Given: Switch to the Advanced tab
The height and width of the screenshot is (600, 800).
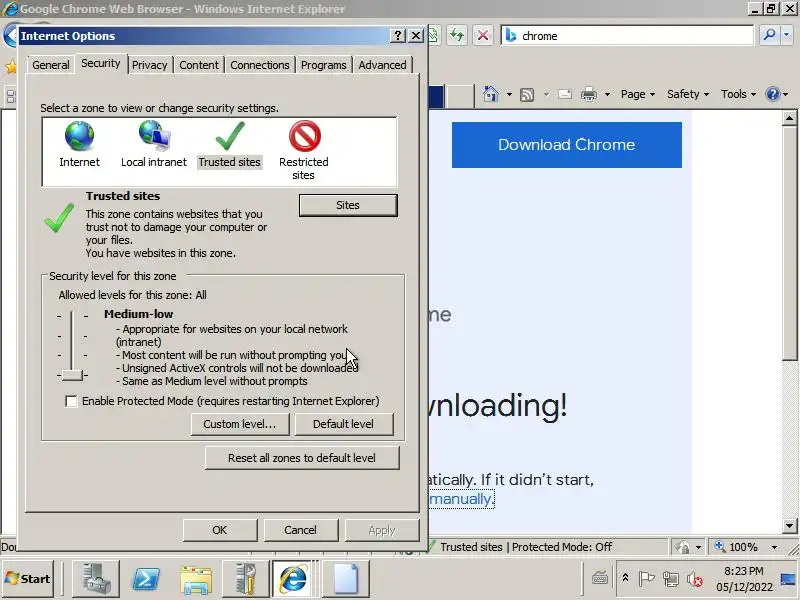Looking at the screenshot, I should [x=382, y=65].
